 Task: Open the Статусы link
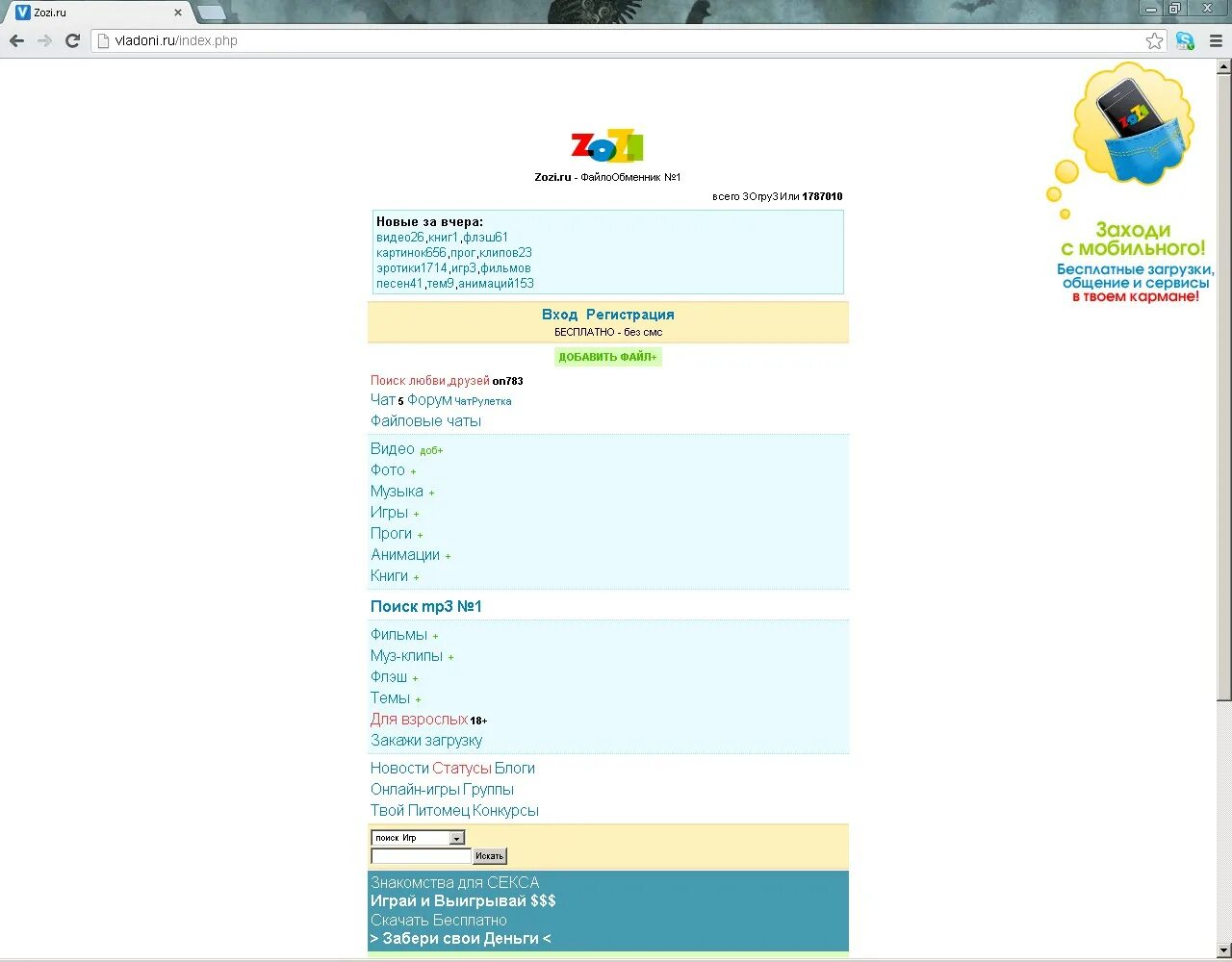point(462,768)
